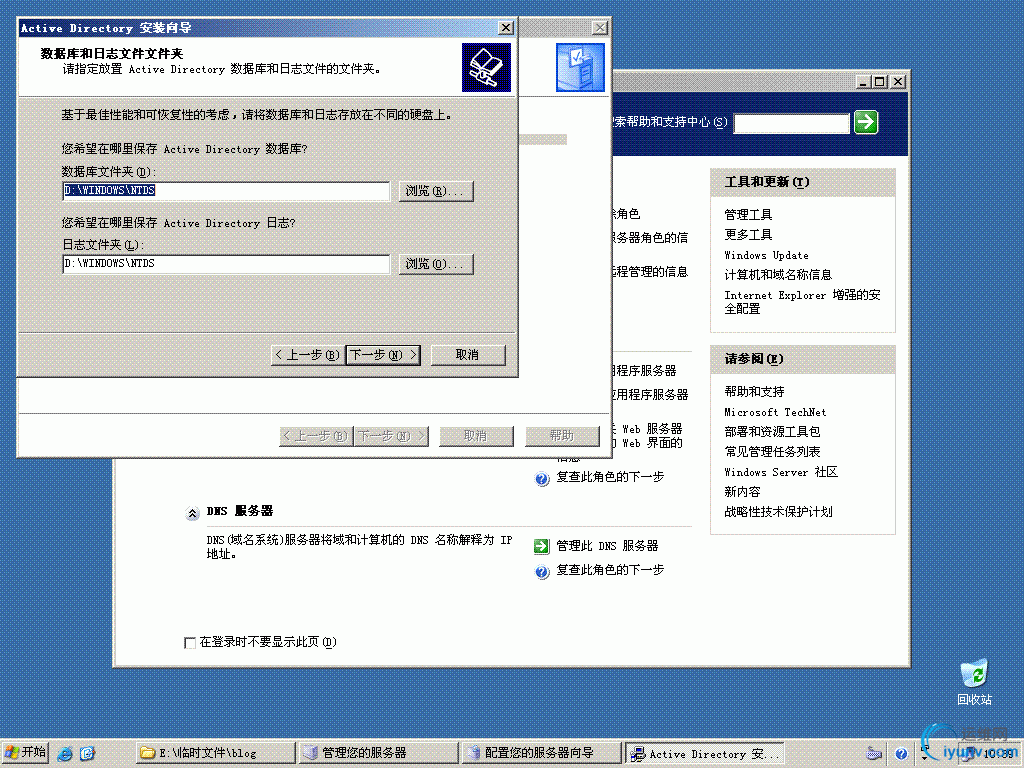Open Internet Explorer 增强的安全配置 link

tap(802, 302)
